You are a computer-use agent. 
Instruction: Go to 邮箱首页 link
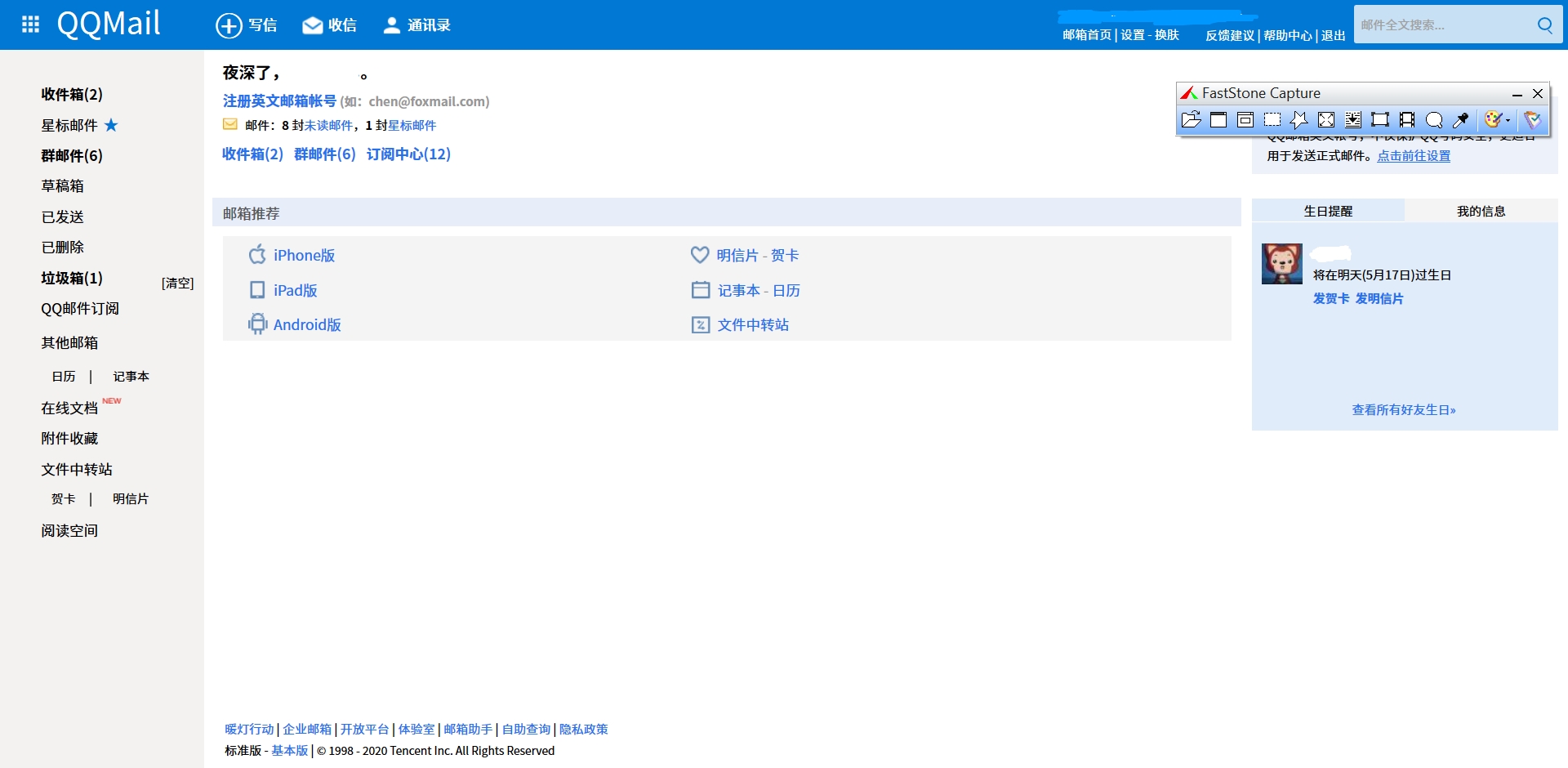click(1087, 35)
